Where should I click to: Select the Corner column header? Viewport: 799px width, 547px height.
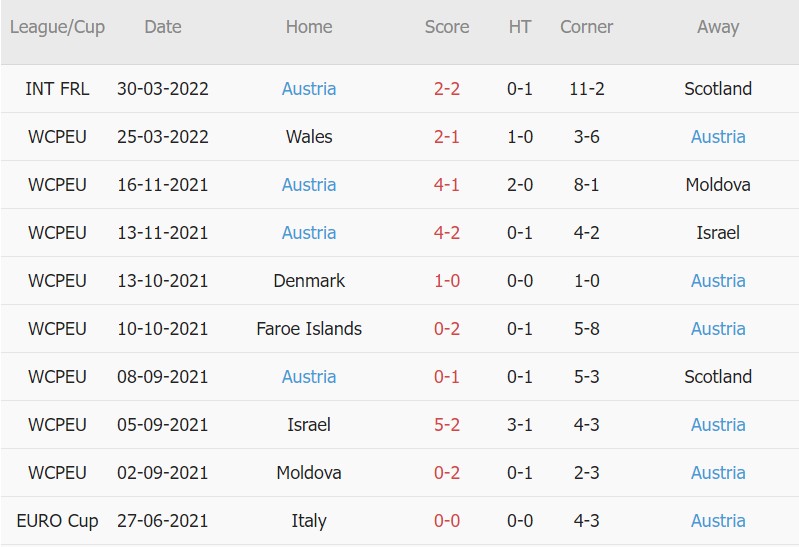pos(586,27)
